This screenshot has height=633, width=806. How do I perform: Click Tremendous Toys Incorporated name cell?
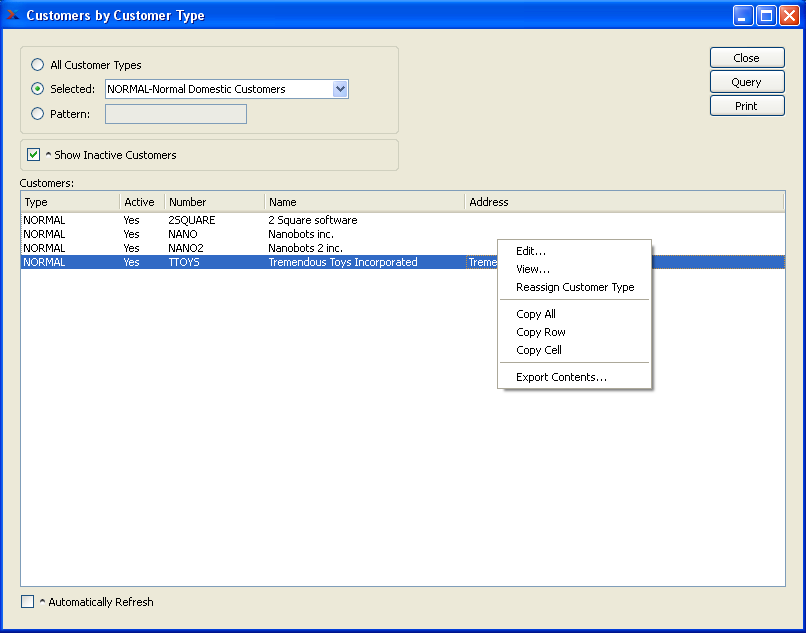[x=343, y=262]
